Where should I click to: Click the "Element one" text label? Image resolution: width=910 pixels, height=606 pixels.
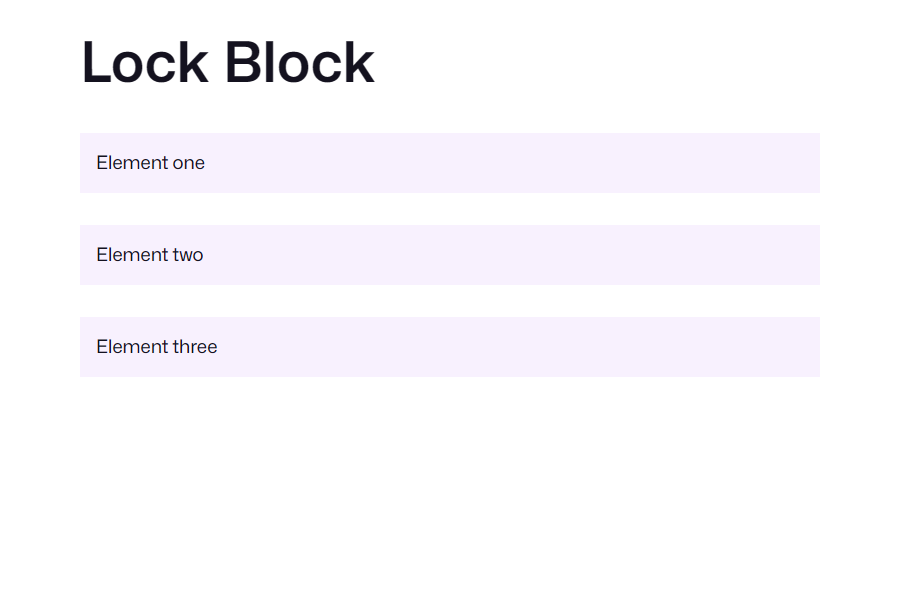[151, 163]
